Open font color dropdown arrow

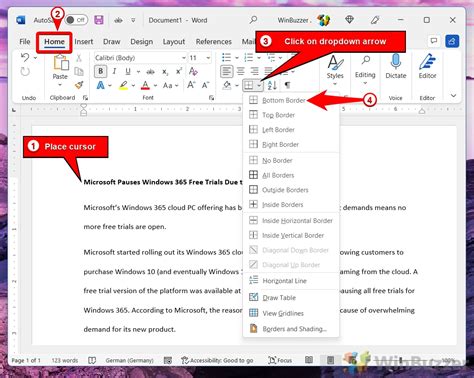pyautogui.click(x=155, y=86)
